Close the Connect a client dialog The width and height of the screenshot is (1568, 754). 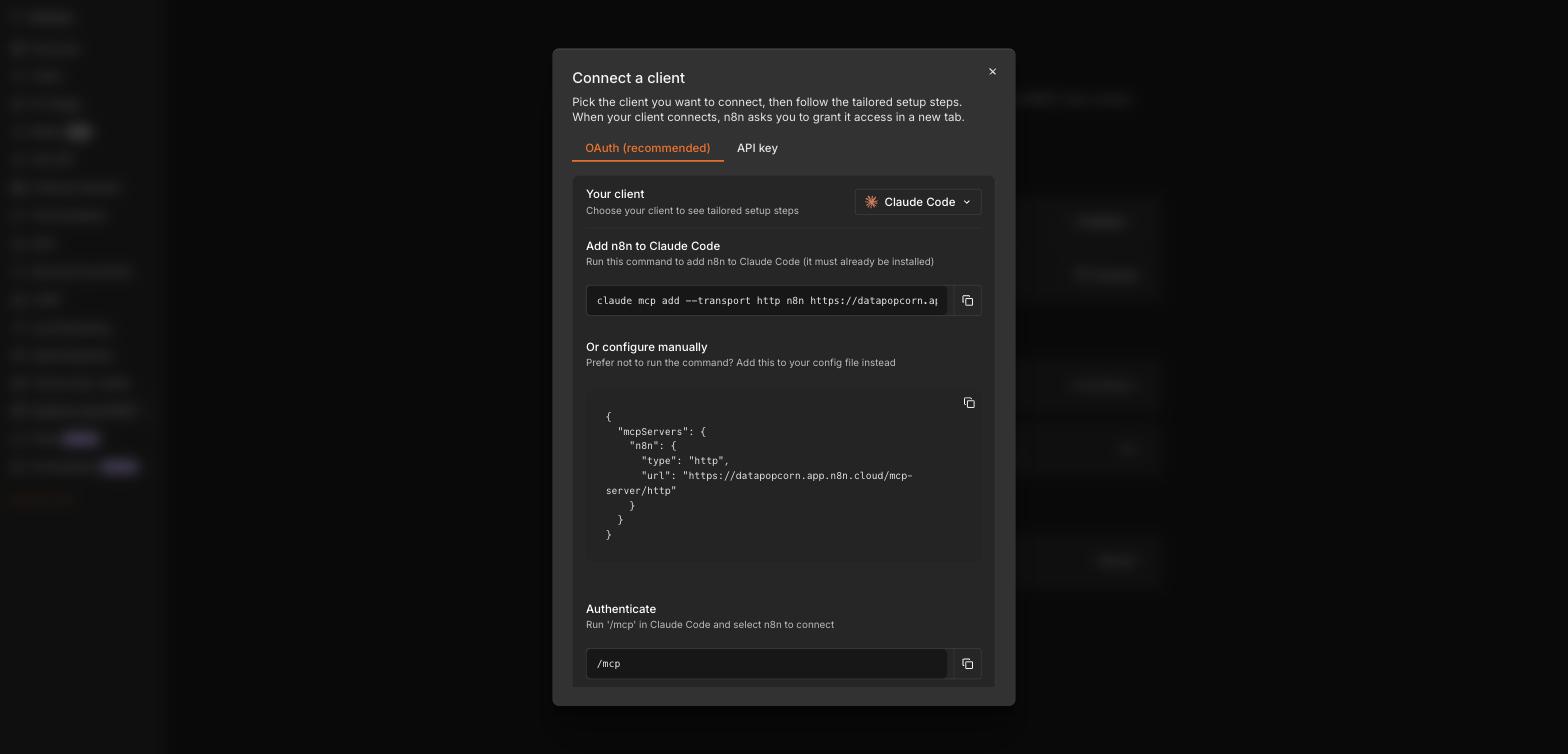pyautogui.click(x=992, y=71)
